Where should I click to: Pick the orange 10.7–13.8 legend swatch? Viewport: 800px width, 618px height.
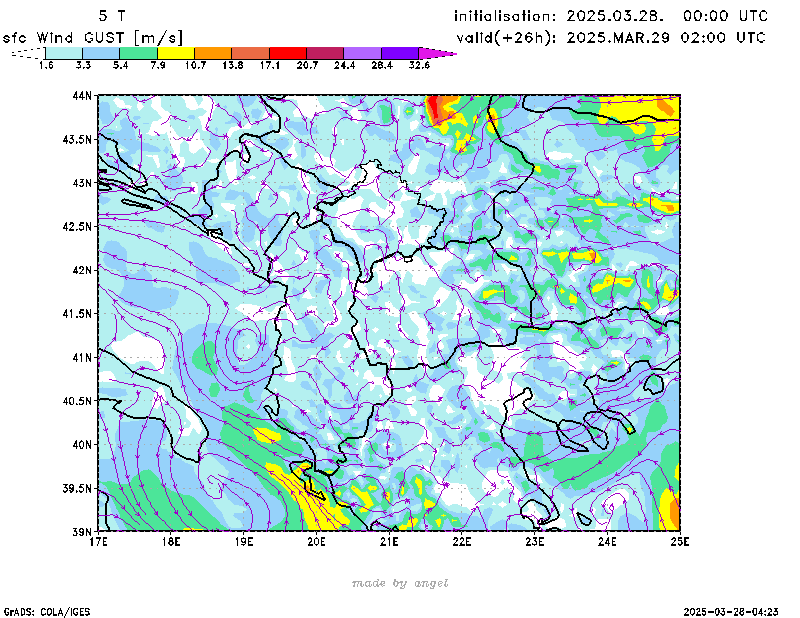tap(214, 52)
